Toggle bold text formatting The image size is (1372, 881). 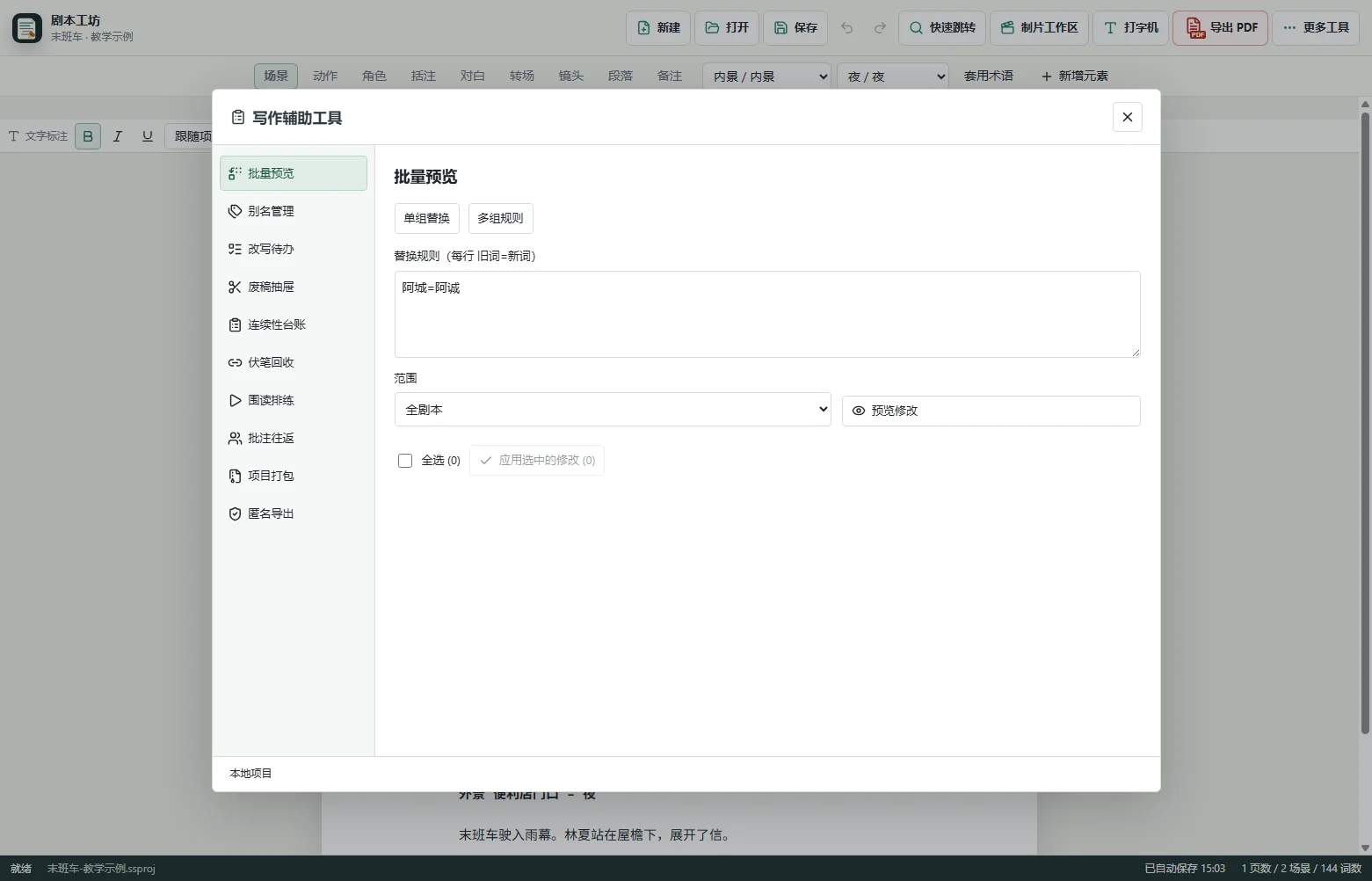[x=88, y=136]
